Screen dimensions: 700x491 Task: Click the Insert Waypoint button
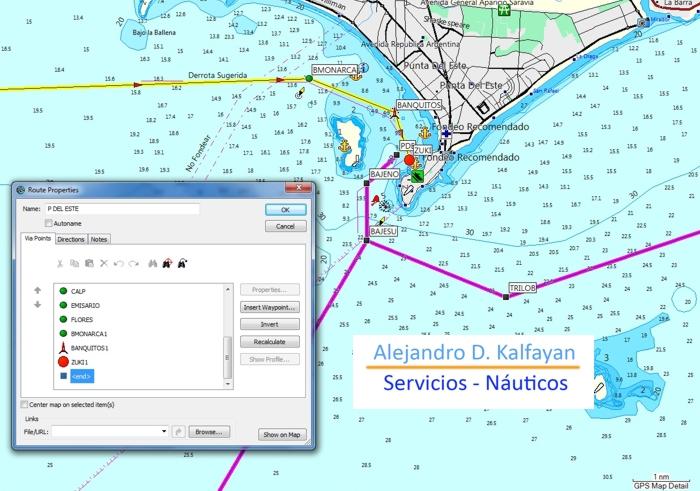pos(270,307)
